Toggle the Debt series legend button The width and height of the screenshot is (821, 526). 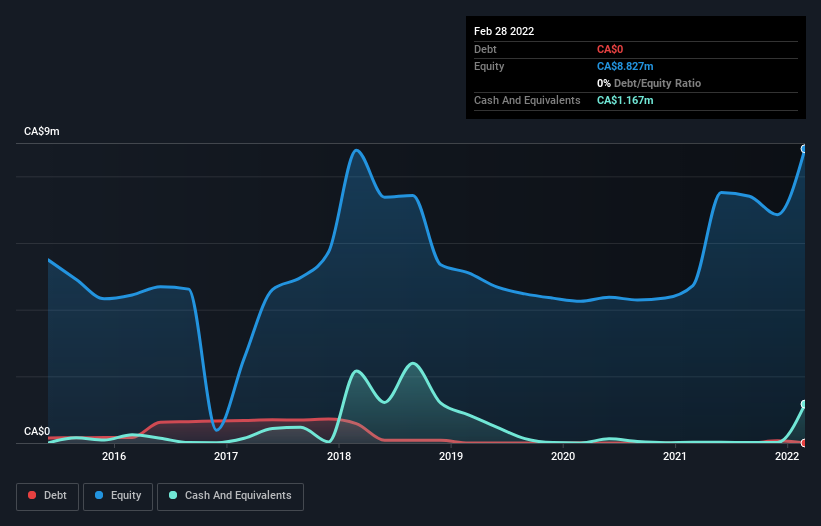48,496
